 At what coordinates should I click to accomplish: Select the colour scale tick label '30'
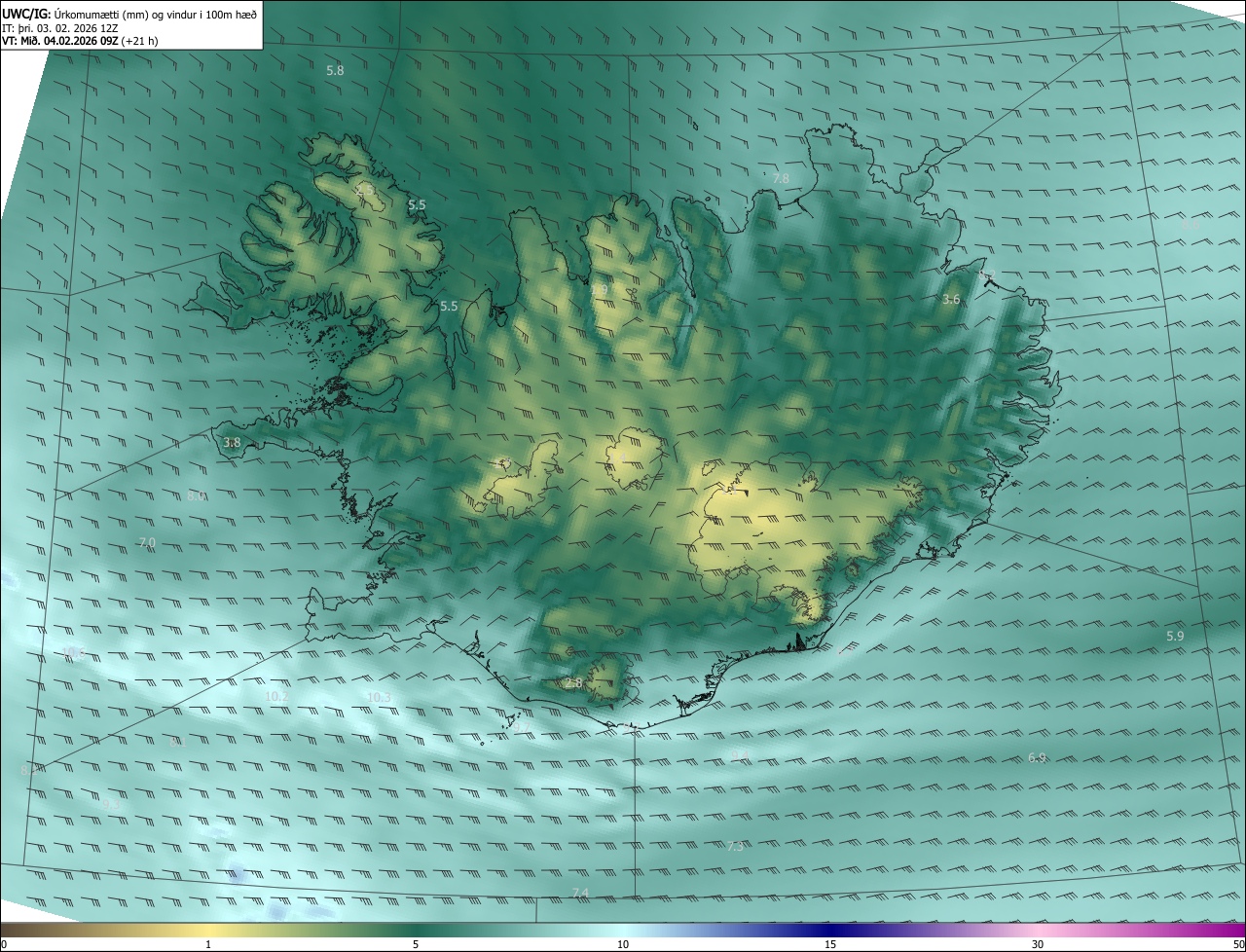pos(1038,944)
